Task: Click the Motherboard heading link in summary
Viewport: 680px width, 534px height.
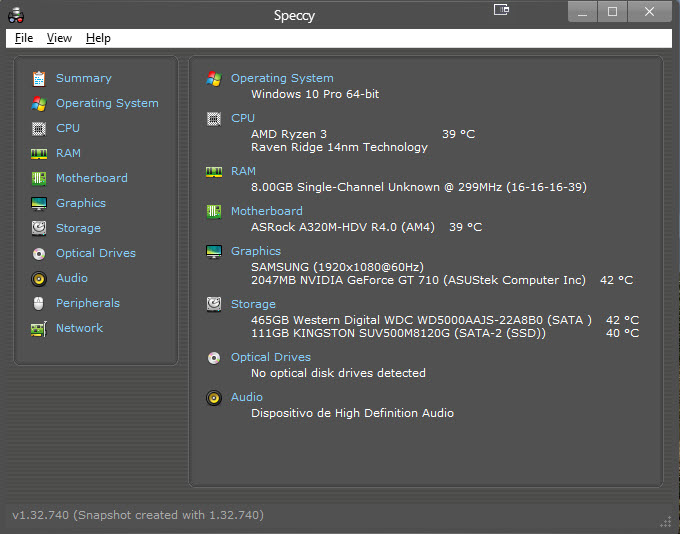Action: (267, 211)
